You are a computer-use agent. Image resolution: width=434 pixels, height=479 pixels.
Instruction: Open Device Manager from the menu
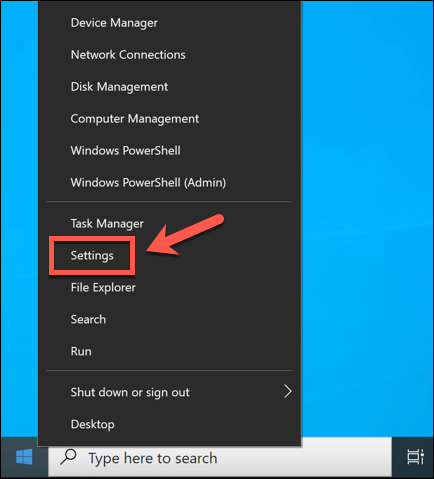114,23
